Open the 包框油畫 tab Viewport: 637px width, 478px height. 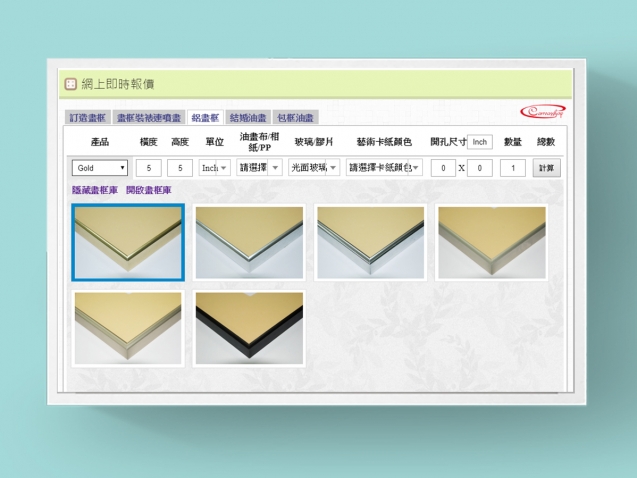(x=295, y=118)
